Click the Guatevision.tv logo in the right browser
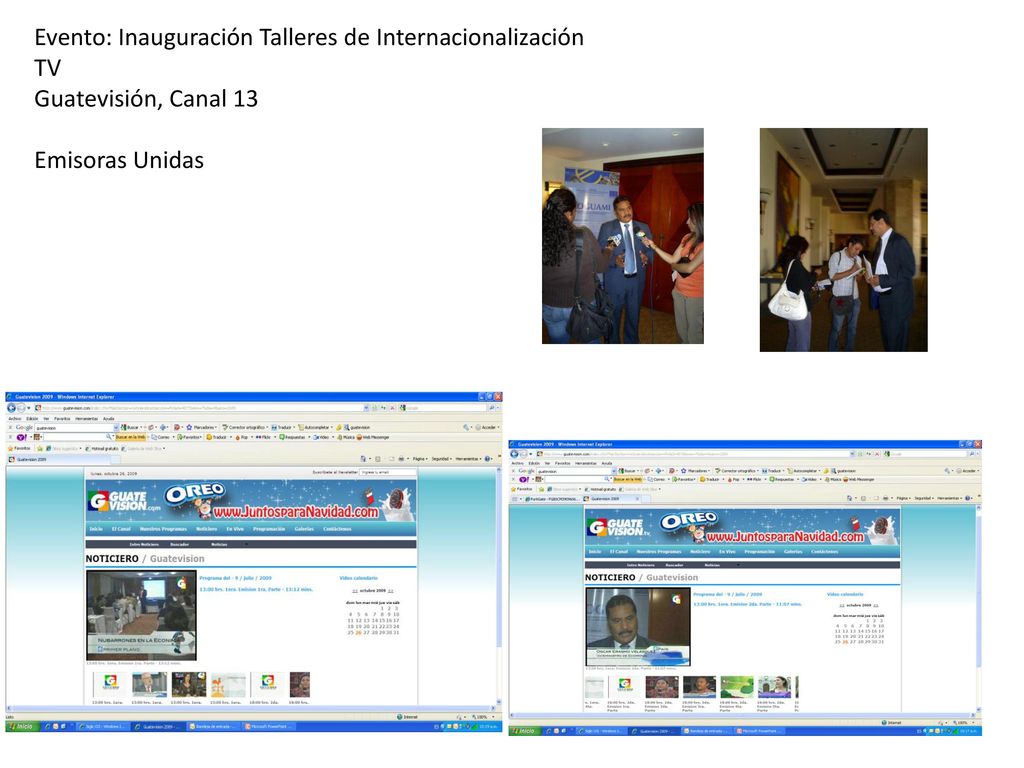Screen dimensions: 1024x768 pos(619,526)
